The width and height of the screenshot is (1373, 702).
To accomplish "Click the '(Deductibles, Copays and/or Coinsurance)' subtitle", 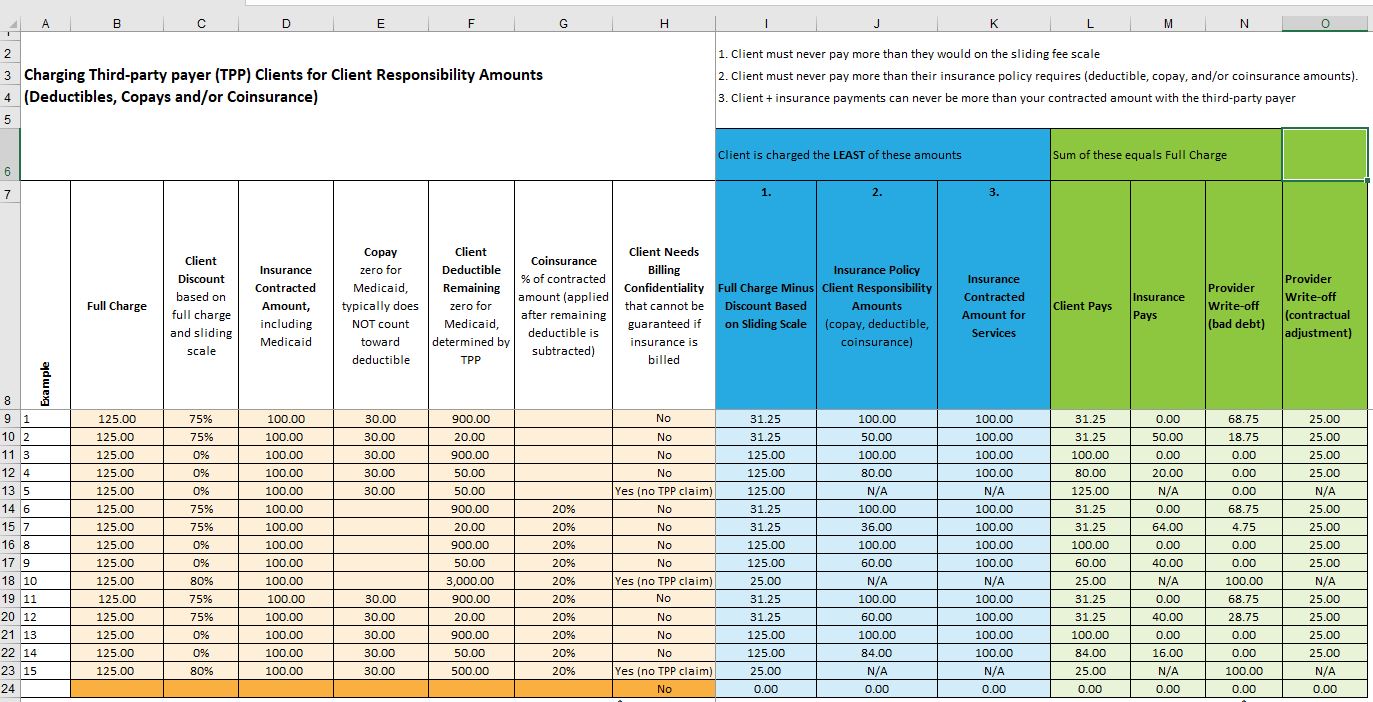I will 170,97.
